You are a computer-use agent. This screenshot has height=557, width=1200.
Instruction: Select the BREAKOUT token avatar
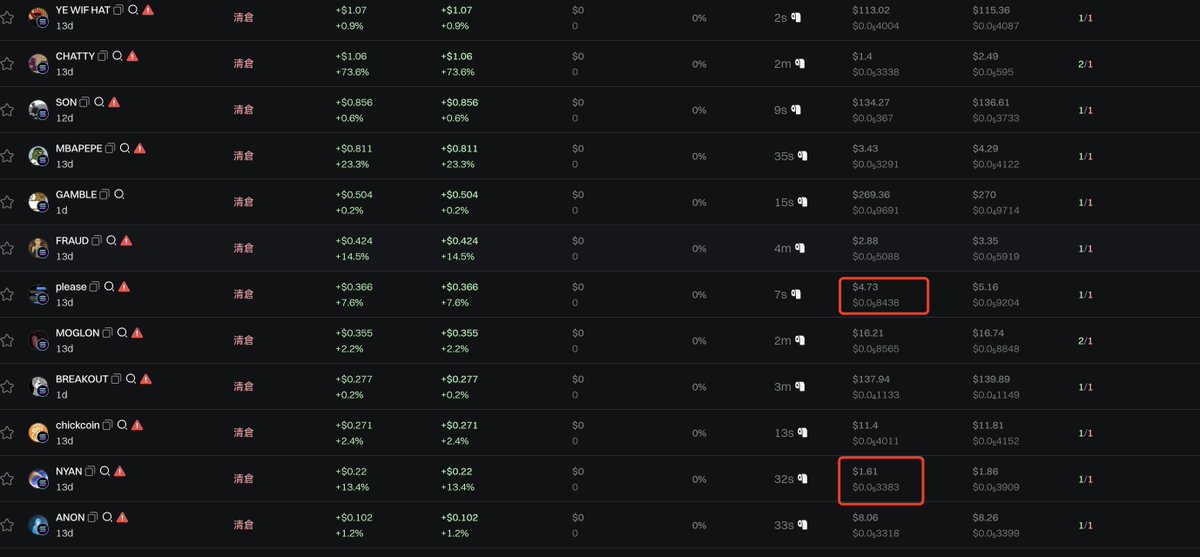coord(38,387)
